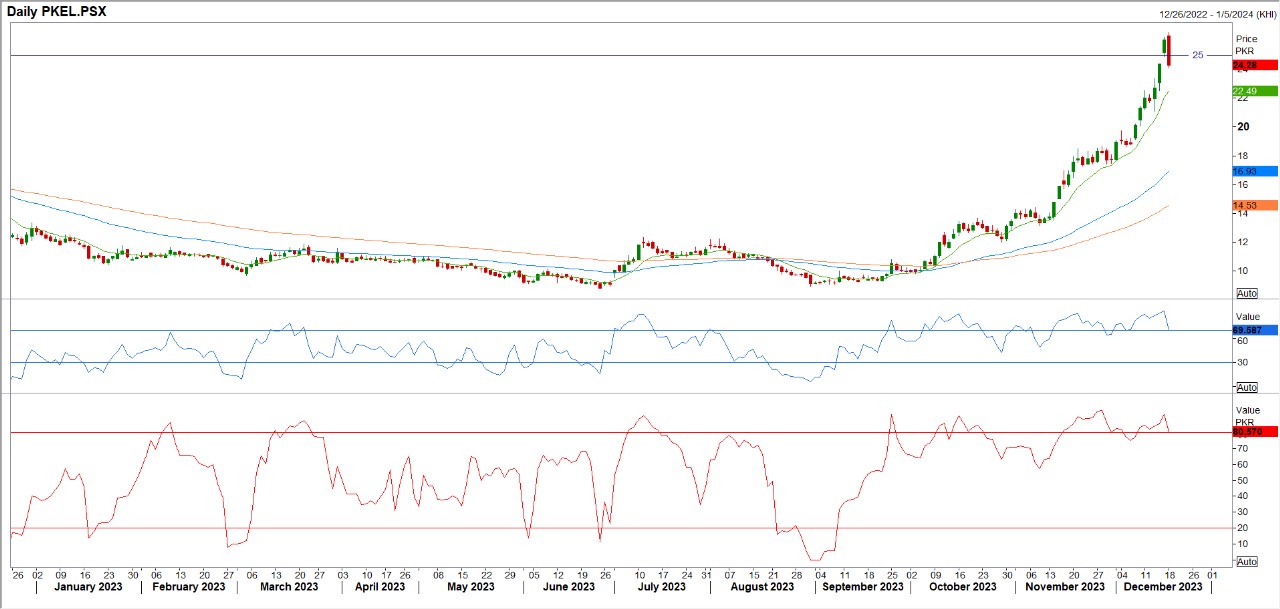
Task: Click the last red candlestick at the chart peak
Action: 1169,50
